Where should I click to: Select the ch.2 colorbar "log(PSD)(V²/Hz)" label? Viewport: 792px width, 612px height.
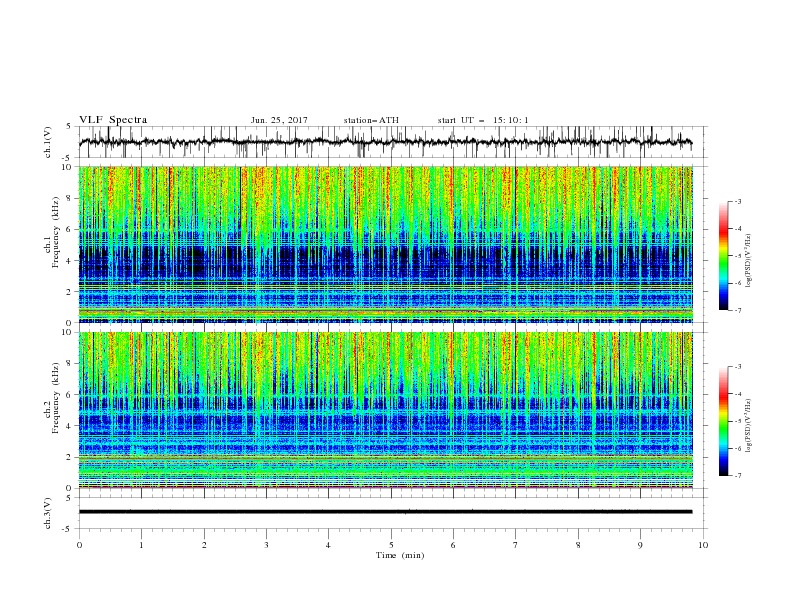(x=749, y=425)
